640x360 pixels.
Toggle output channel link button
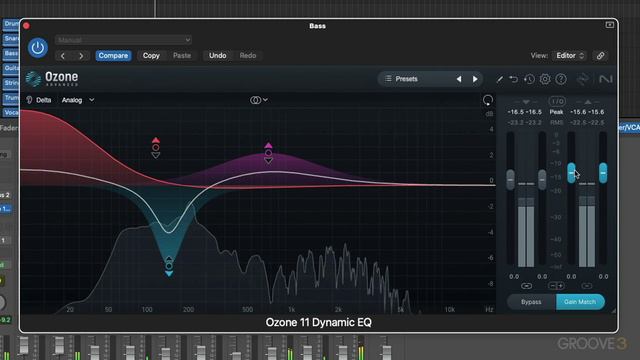point(587,286)
